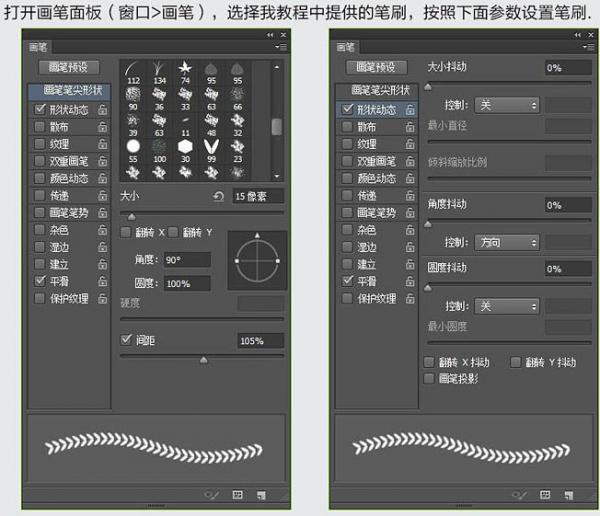Image resolution: width=600 pixels, height=516 pixels.
Task: Open 控制 dropdown set to 方向
Action: 507,243
